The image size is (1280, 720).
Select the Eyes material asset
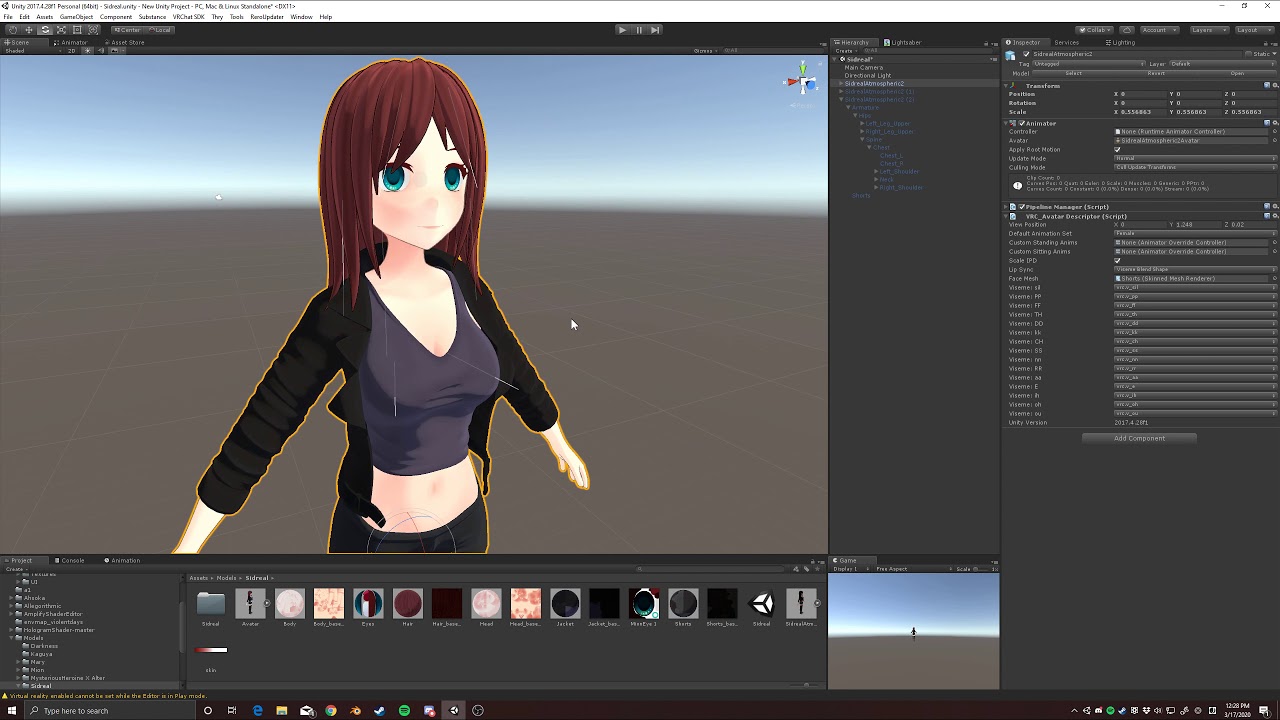pyautogui.click(x=368, y=603)
